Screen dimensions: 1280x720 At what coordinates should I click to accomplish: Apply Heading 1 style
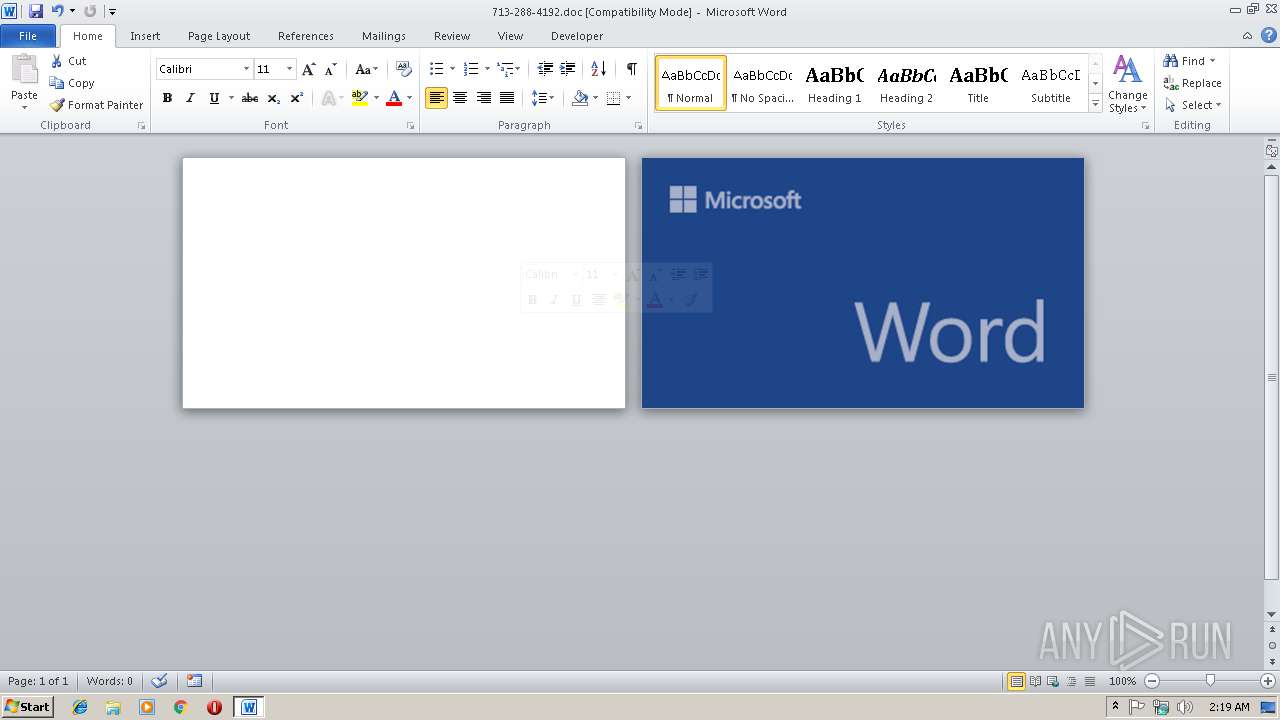[x=834, y=83]
